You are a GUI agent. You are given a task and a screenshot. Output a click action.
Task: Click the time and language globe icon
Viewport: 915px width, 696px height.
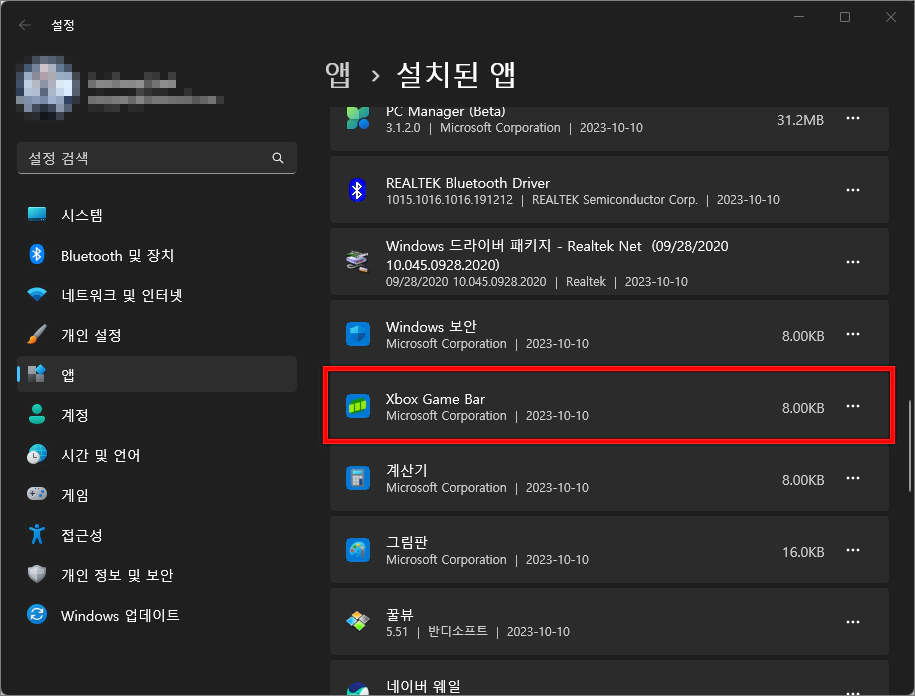click(x=37, y=454)
